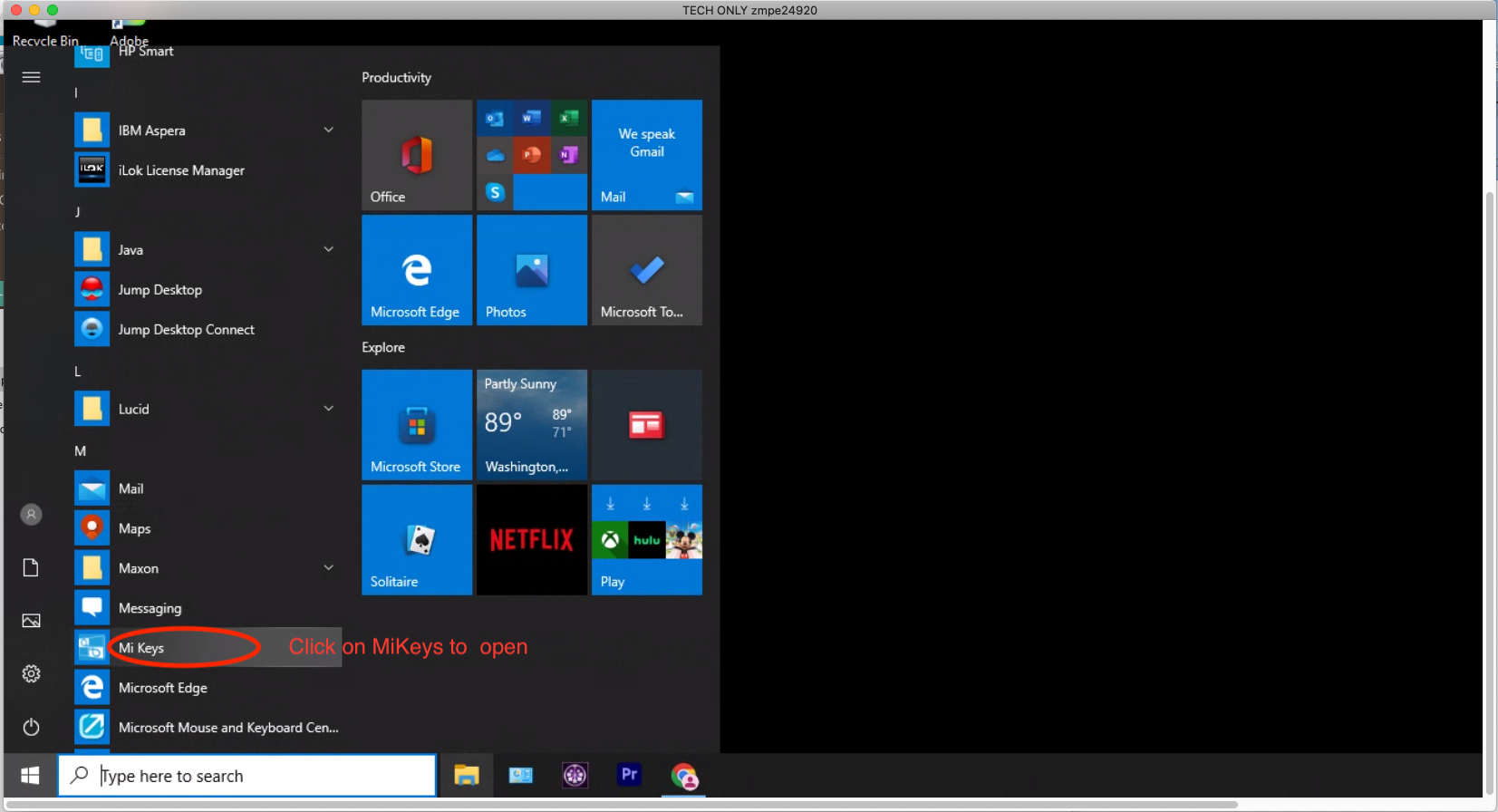Open the Mi Keys taskbar icon
Screen dimensions: 1498x812
(521, 776)
